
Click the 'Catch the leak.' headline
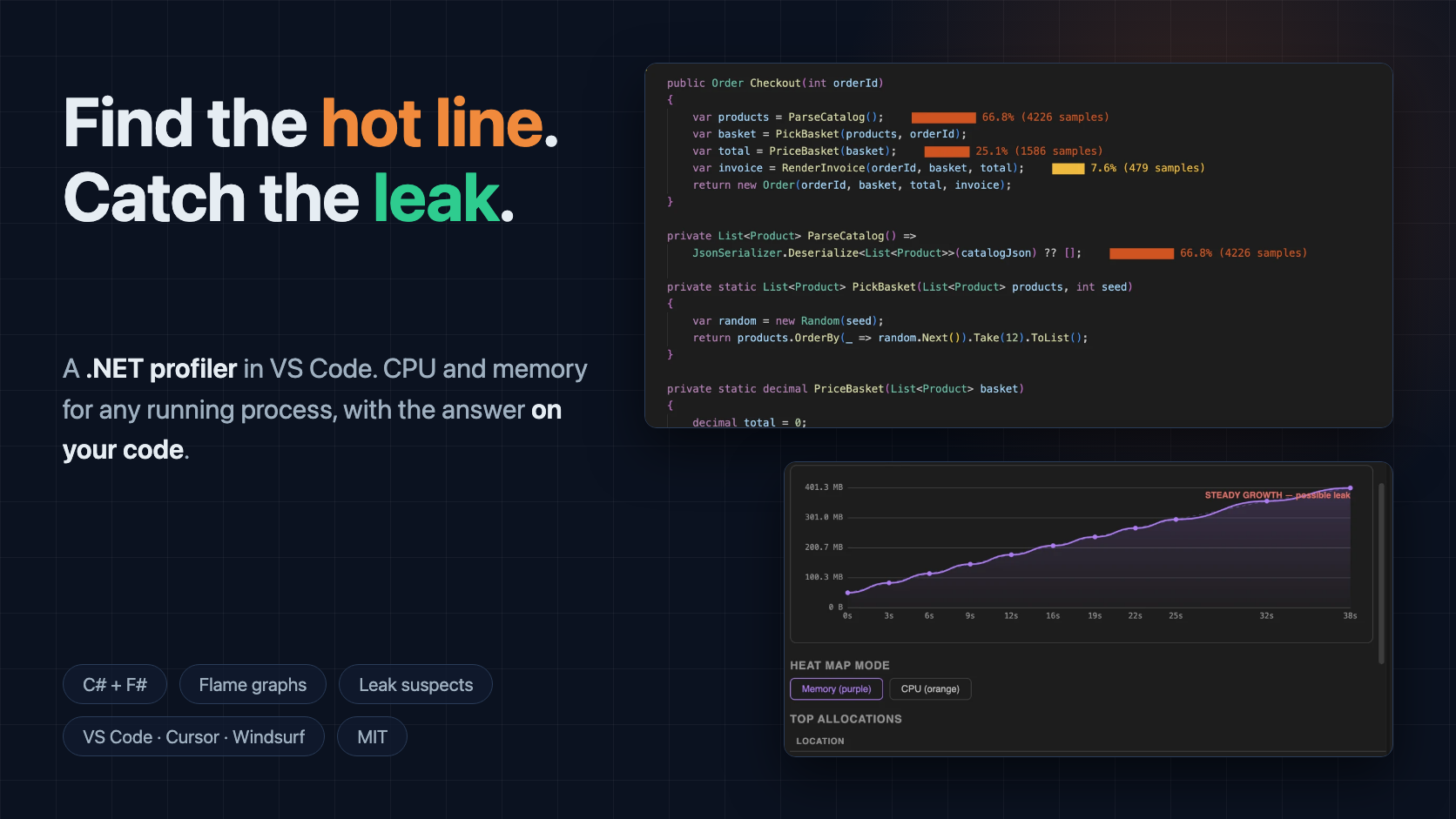point(289,198)
